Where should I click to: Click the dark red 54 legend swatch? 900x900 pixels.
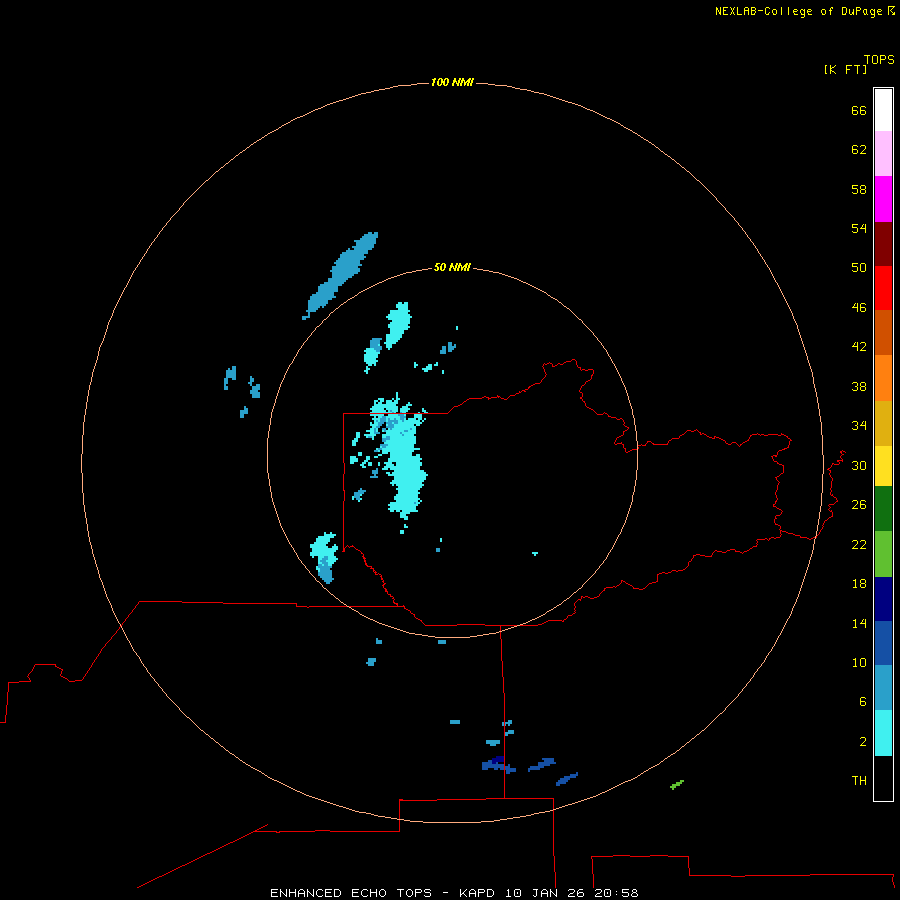[x=883, y=244]
